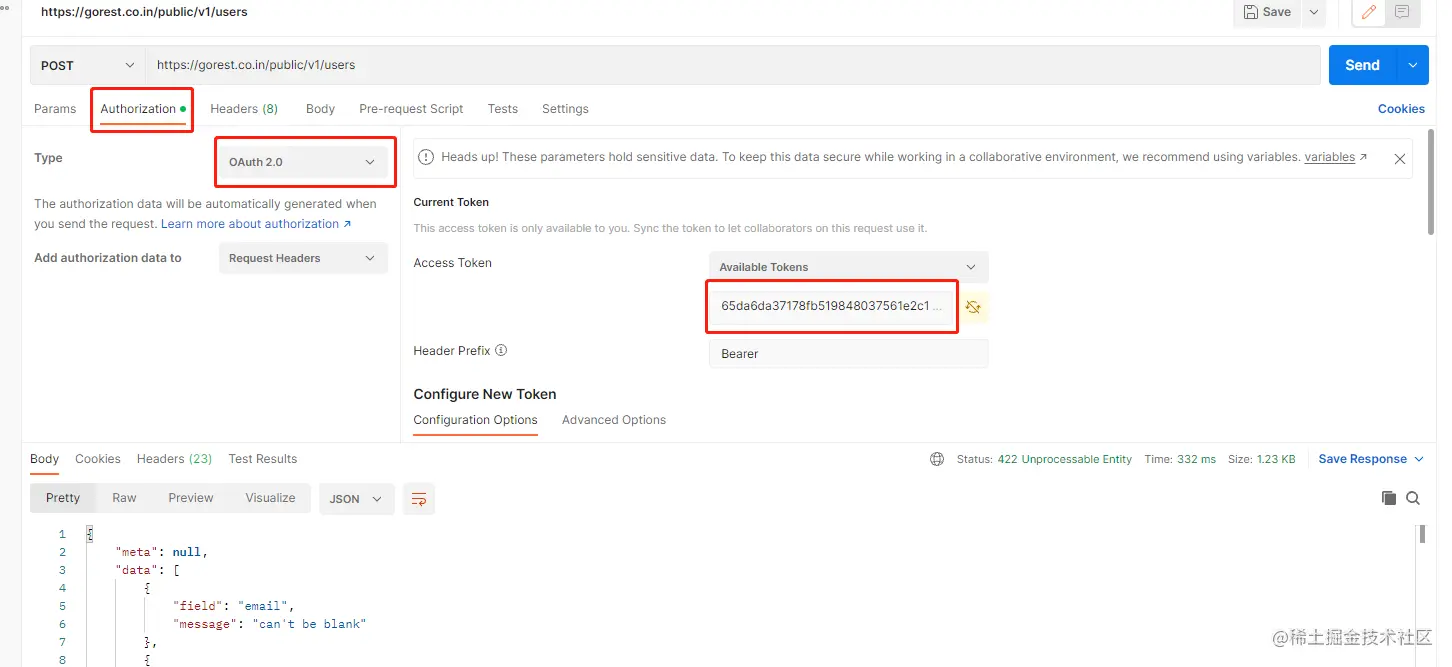Open the edit pencil icon
1452x667 pixels.
click(1368, 12)
